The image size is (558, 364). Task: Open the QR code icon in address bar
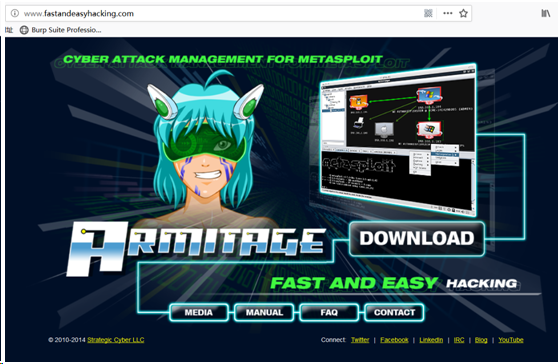pyautogui.click(x=428, y=14)
